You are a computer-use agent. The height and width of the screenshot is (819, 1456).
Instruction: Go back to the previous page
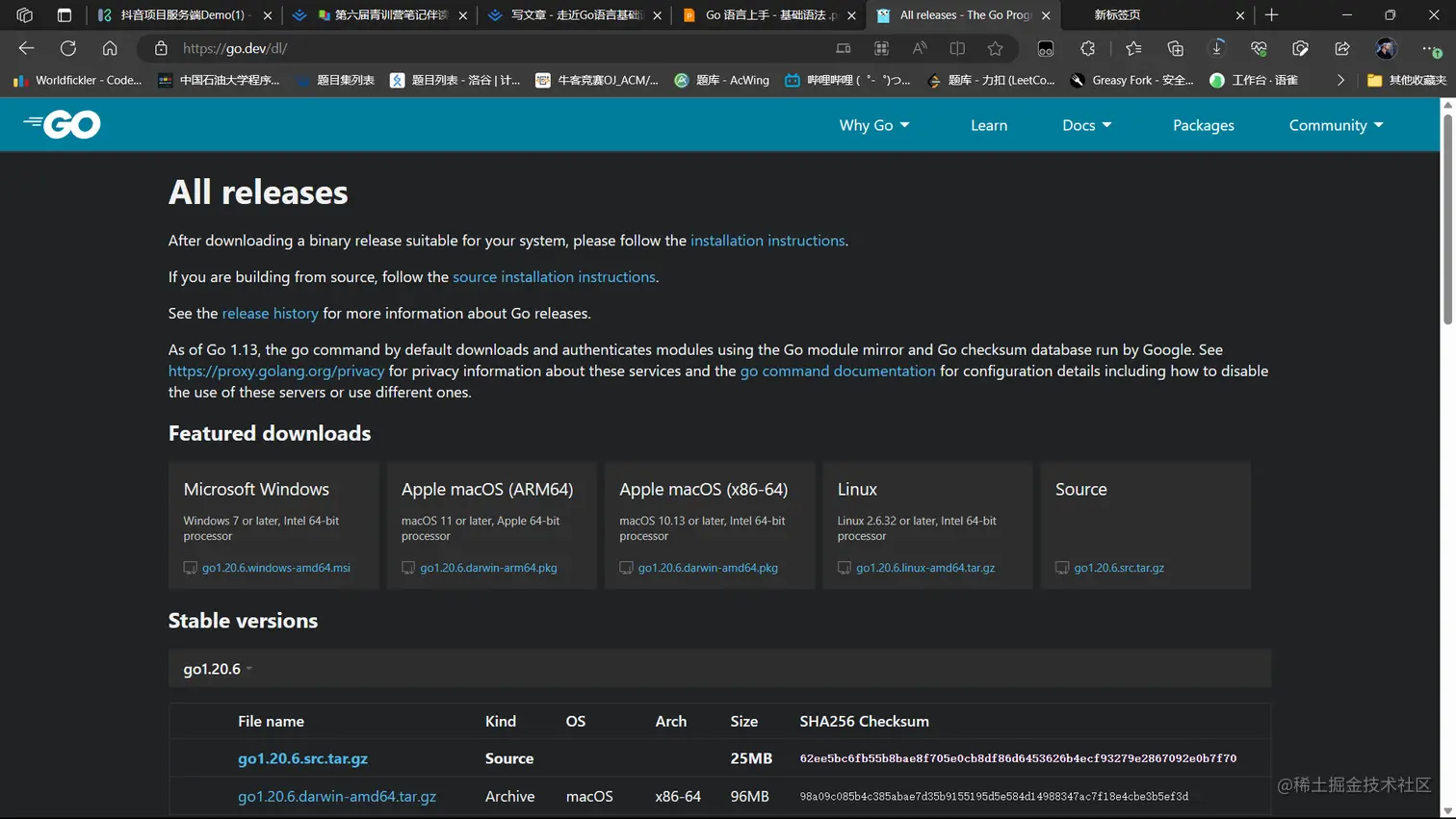click(x=26, y=48)
